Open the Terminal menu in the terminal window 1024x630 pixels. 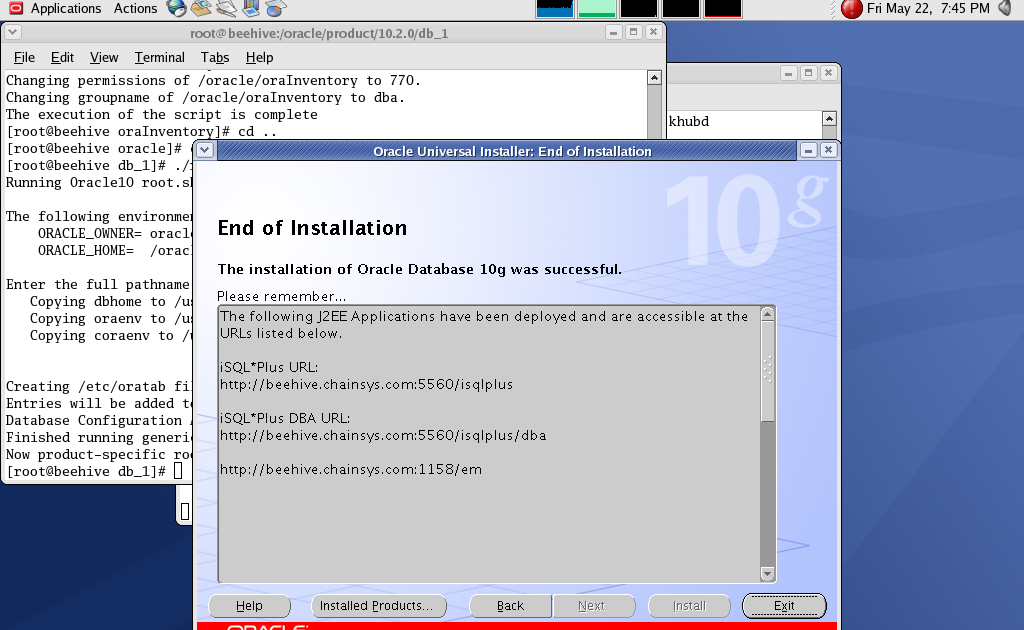click(159, 57)
